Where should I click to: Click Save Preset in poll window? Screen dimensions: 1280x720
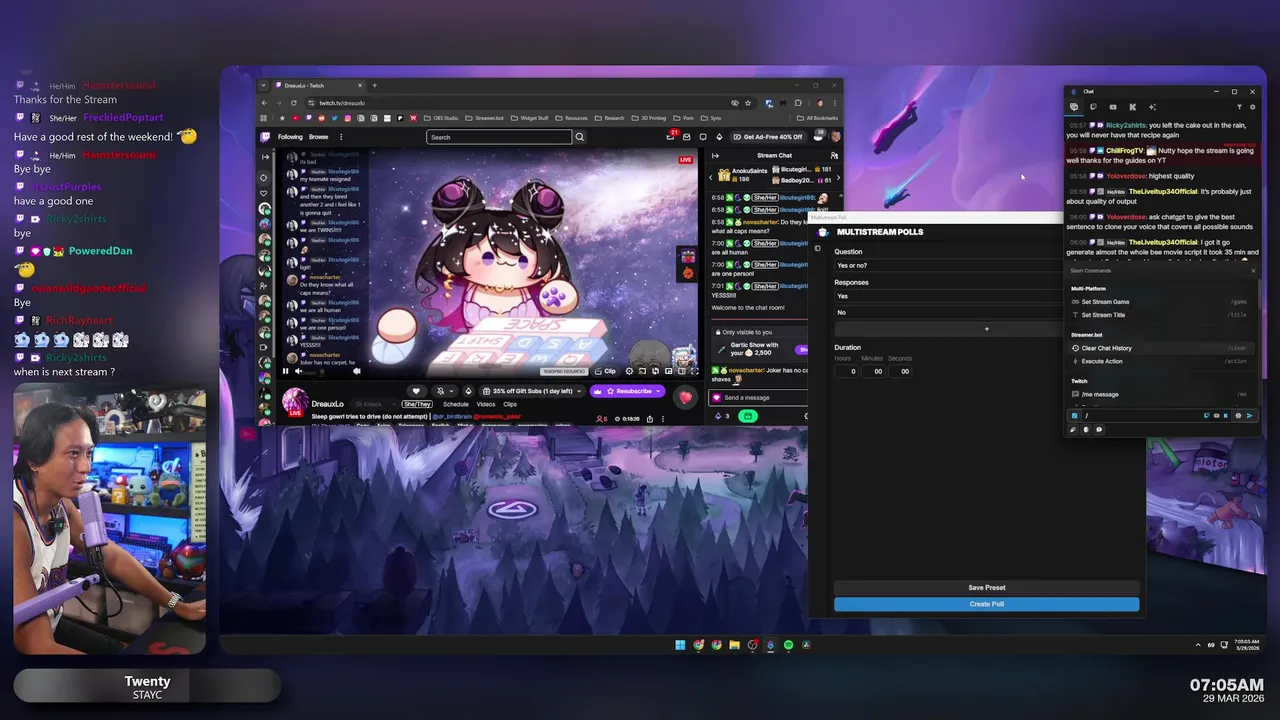click(x=986, y=588)
